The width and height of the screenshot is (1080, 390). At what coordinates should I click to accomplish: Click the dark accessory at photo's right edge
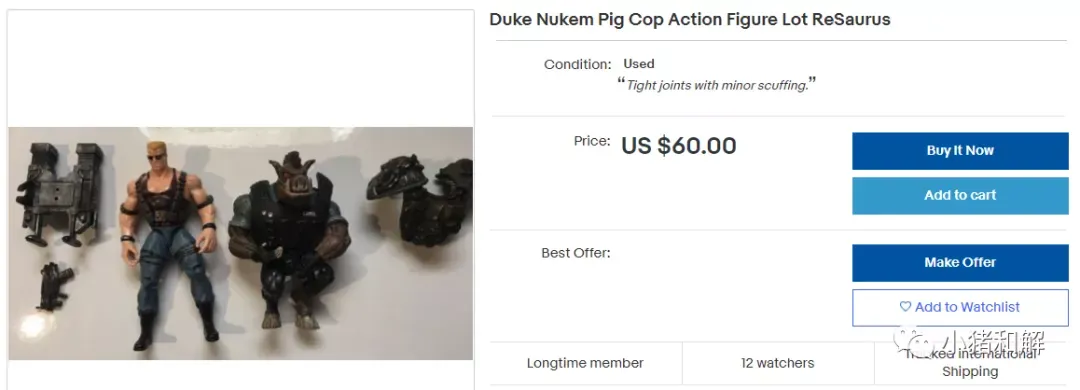(x=420, y=201)
